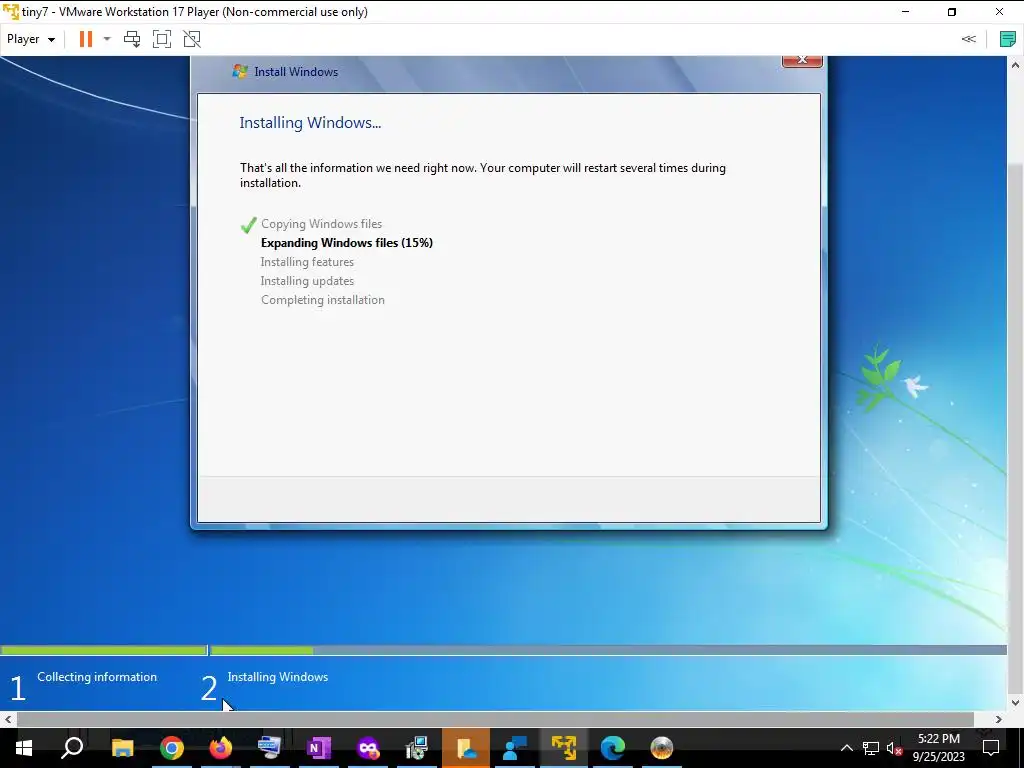
Task: Click the Install Windows logo icon
Action: 240,71
